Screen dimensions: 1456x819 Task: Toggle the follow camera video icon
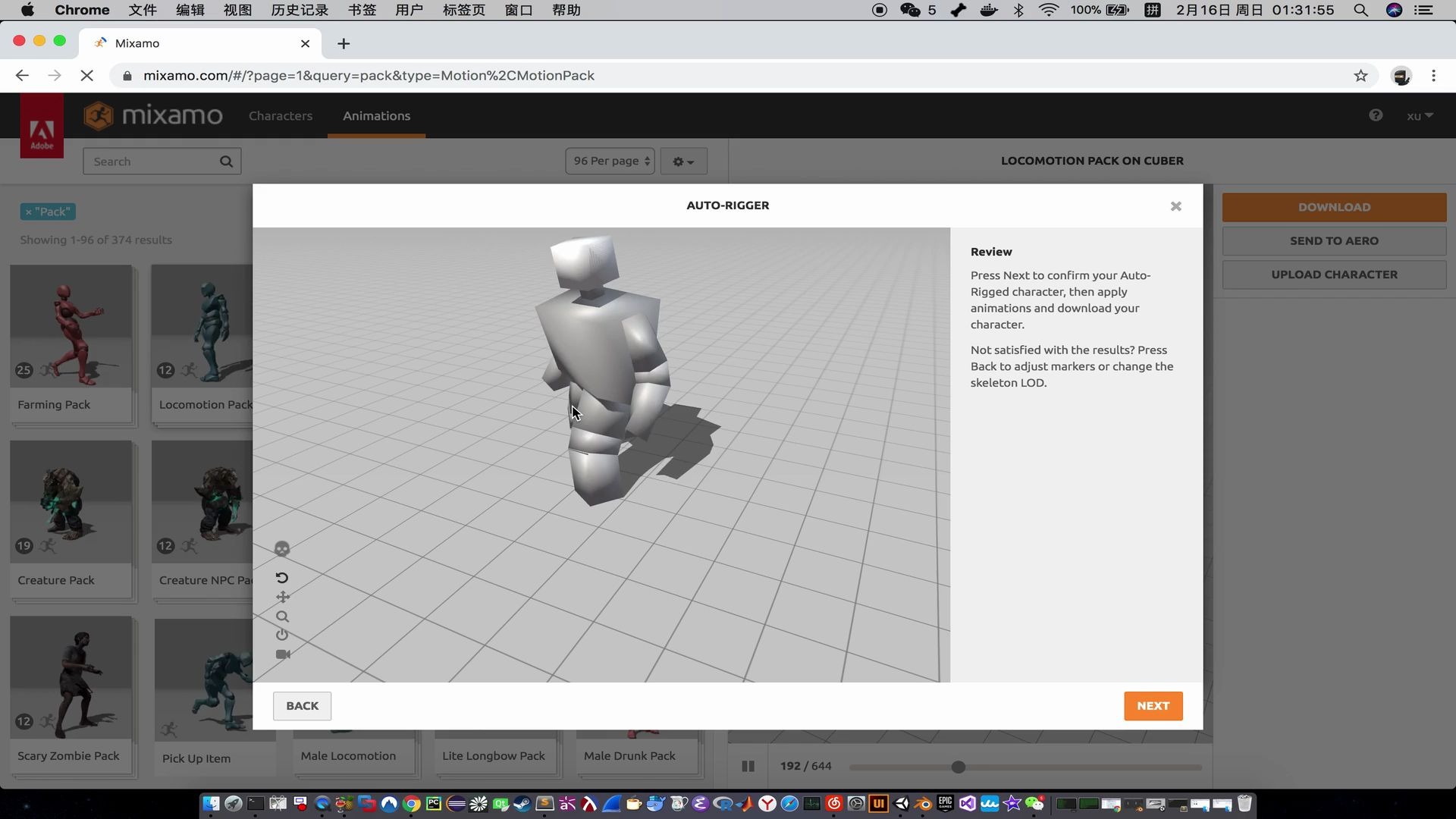pyautogui.click(x=283, y=654)
